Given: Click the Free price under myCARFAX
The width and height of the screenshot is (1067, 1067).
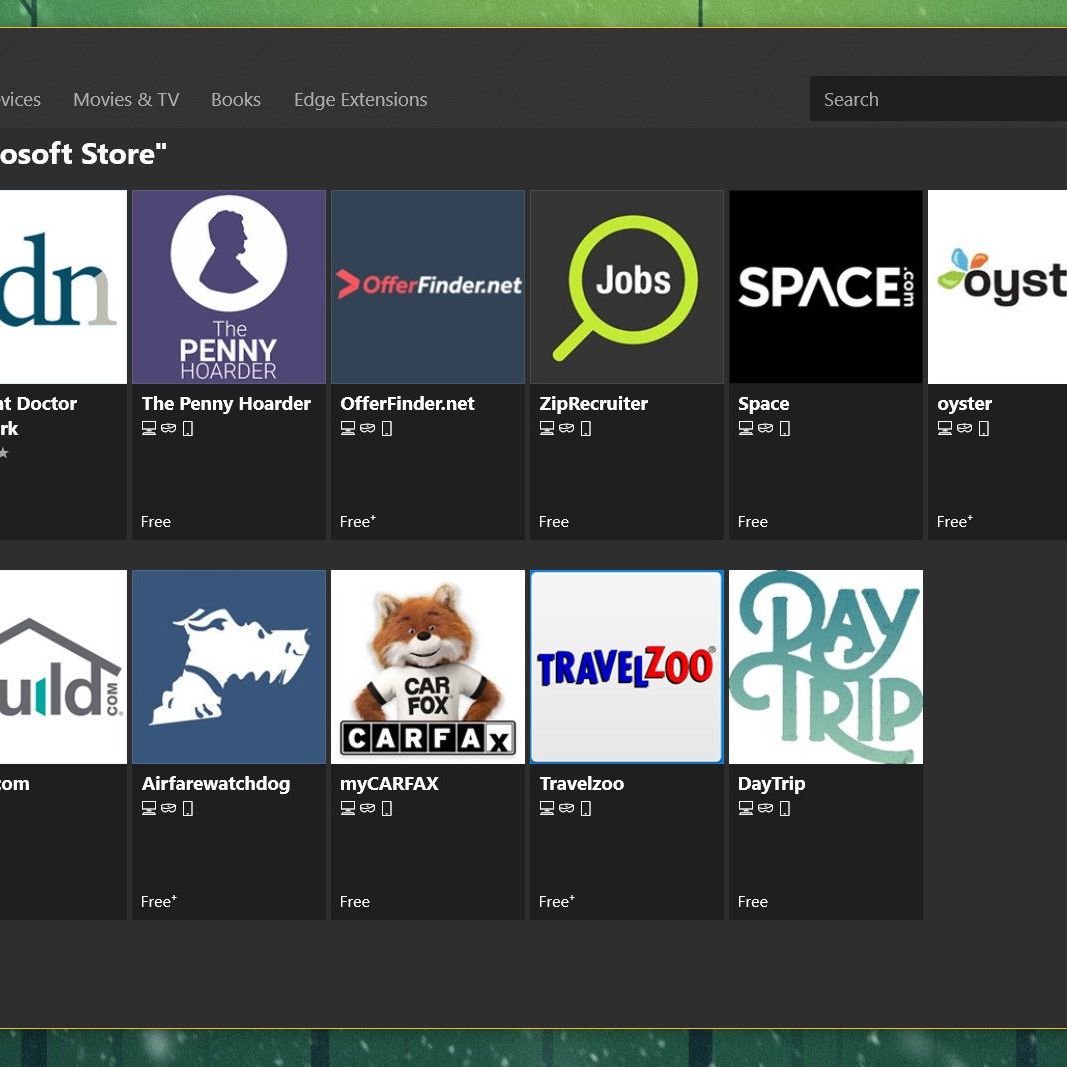Looking at the screenshot, I should 355,902.
